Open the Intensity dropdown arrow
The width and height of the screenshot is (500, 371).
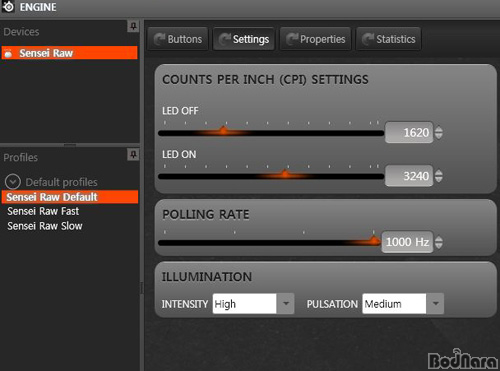[285, 303]
